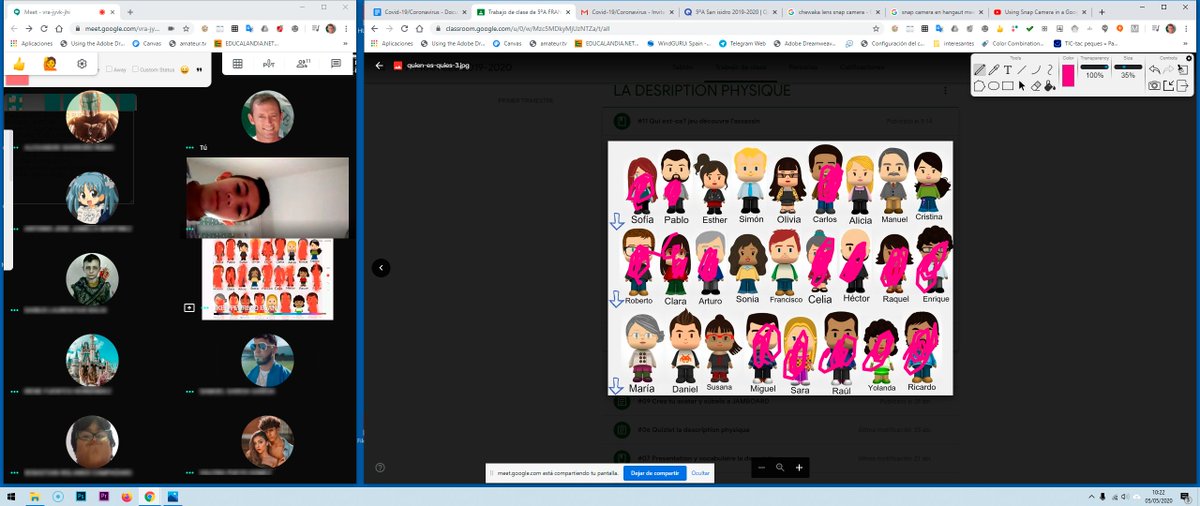Open Chrome from the Windows taskbar
This screenshot has width=1200, height=506.
click(x=149, y=495)
